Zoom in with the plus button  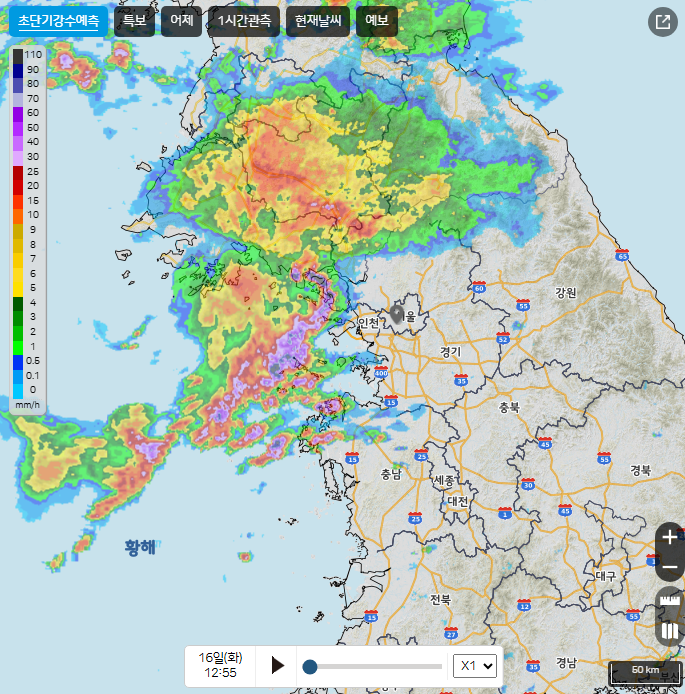pos(669,537)
